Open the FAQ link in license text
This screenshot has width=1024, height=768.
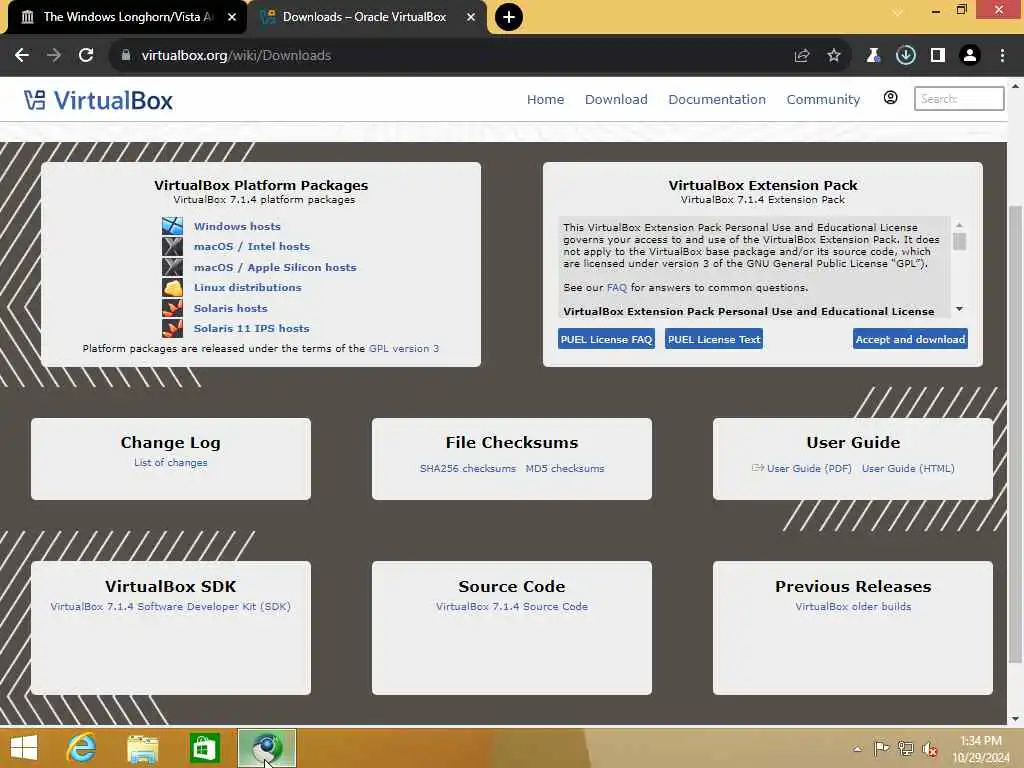(616, 287)
